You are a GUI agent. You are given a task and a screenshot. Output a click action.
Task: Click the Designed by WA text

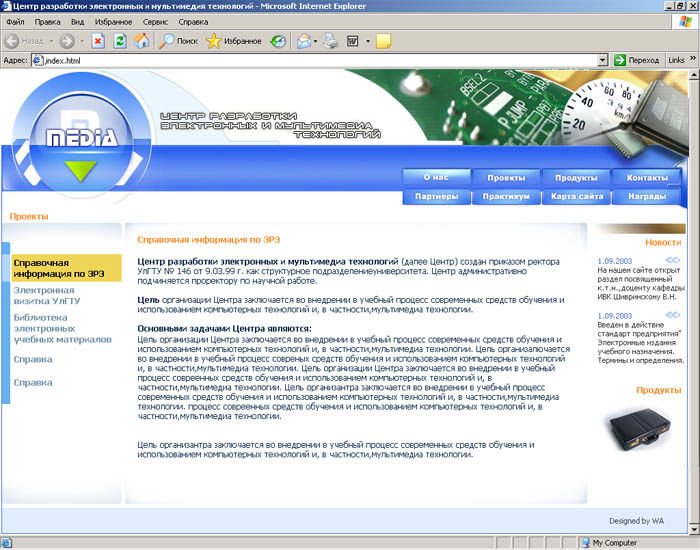(x=636, y=521)
